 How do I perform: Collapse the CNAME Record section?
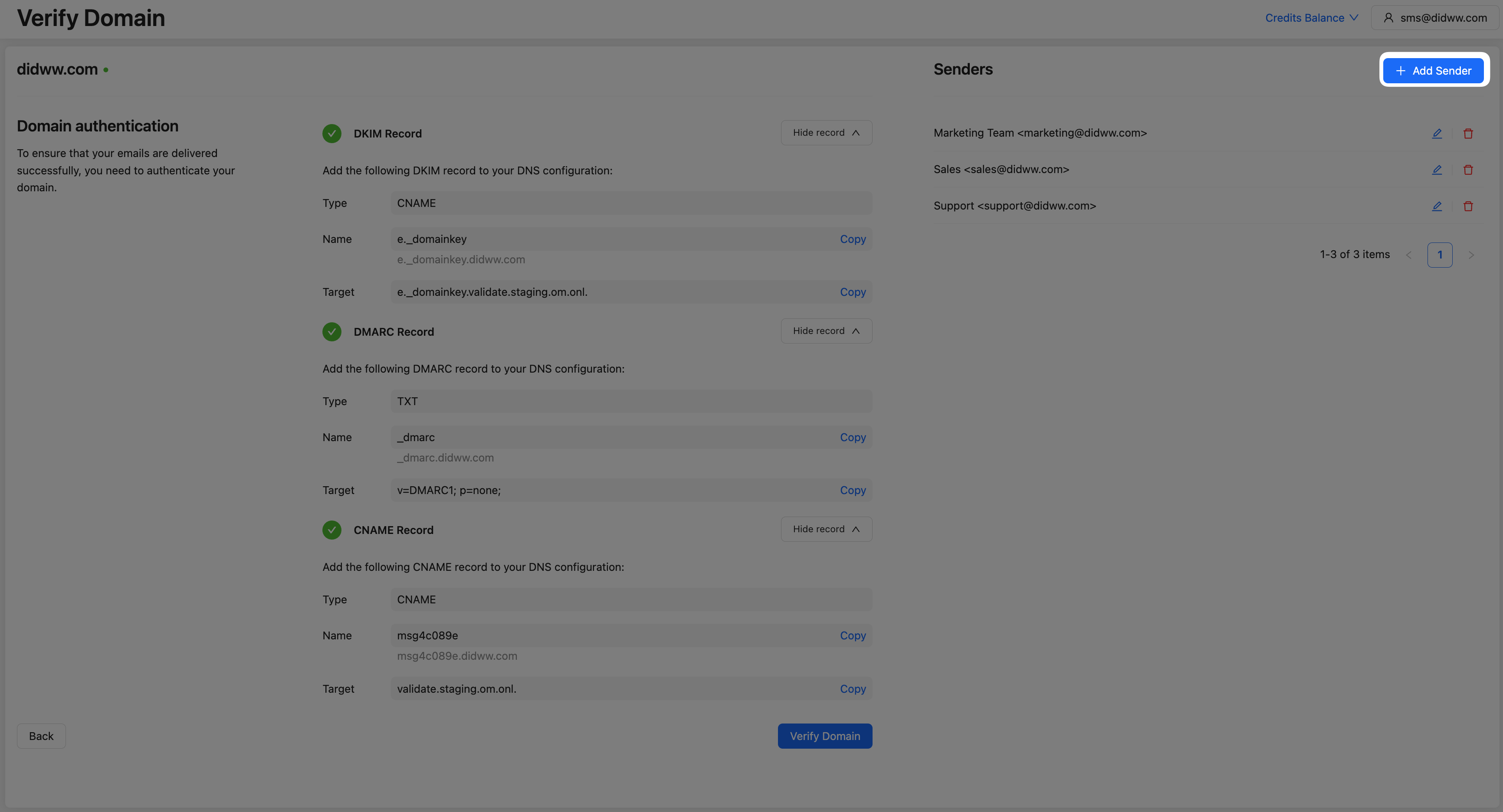click(826, 529)
